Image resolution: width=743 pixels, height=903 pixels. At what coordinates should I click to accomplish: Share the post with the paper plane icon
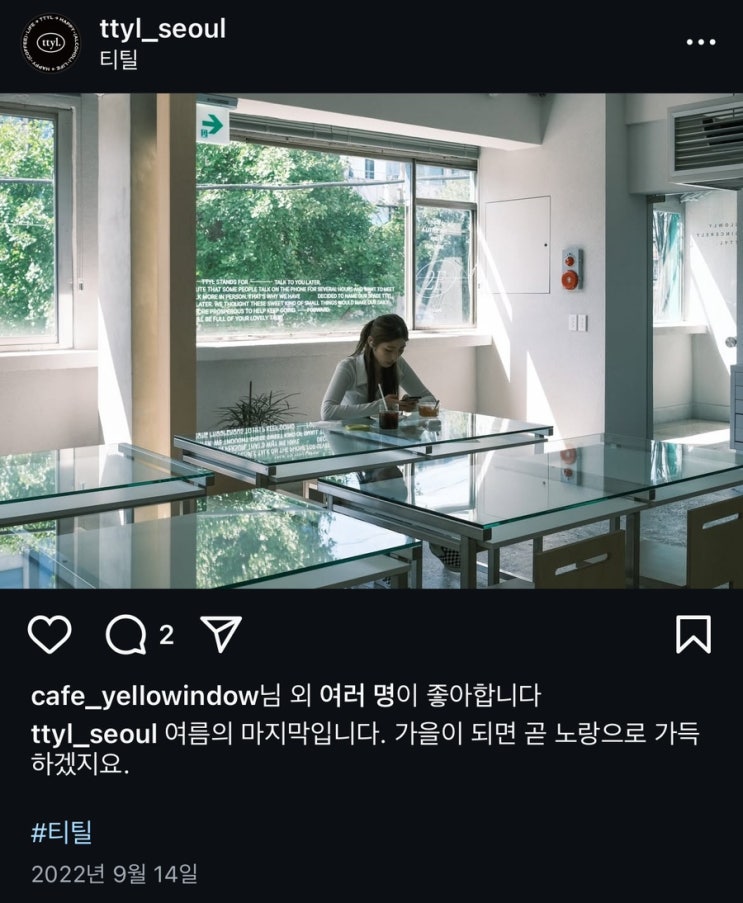point(221,634)
